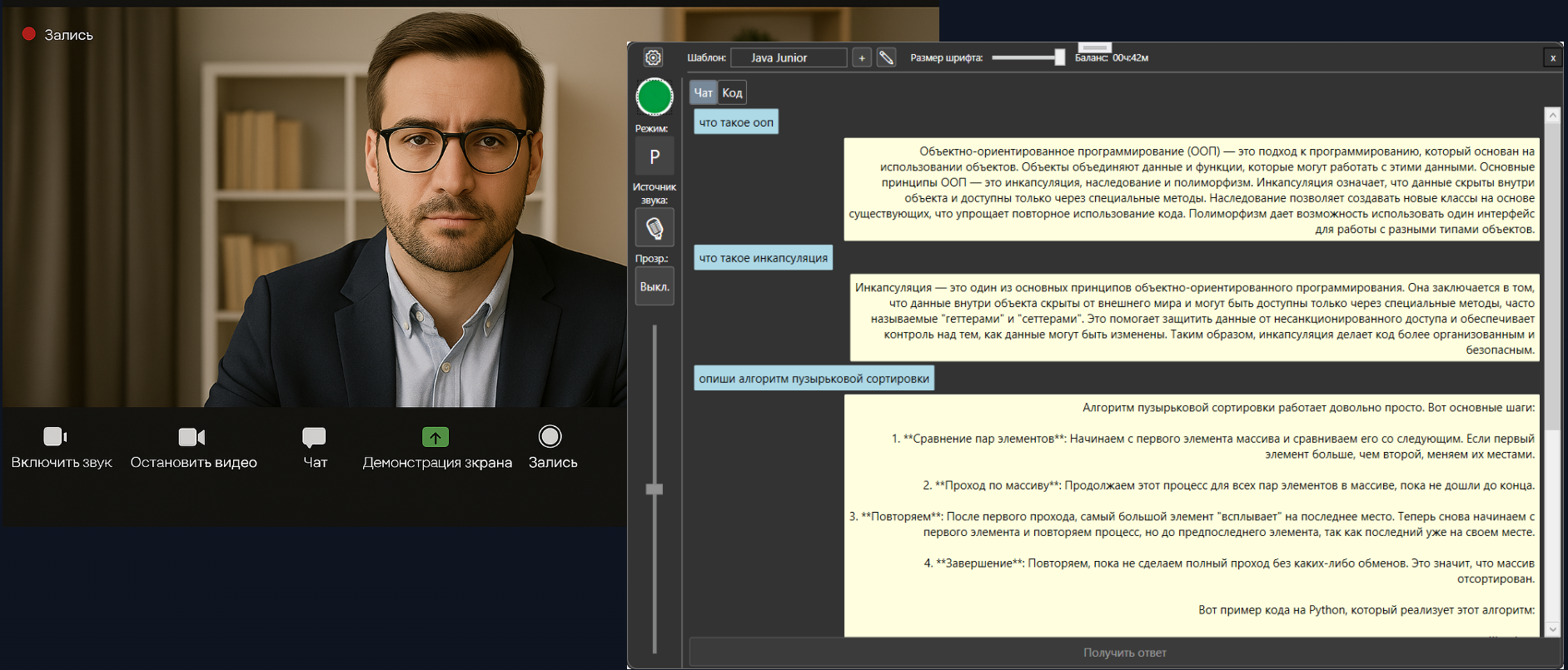This screenshot has width=1568, height=670.
Task: Switch to the Код tab
Action: click(732, 92)
